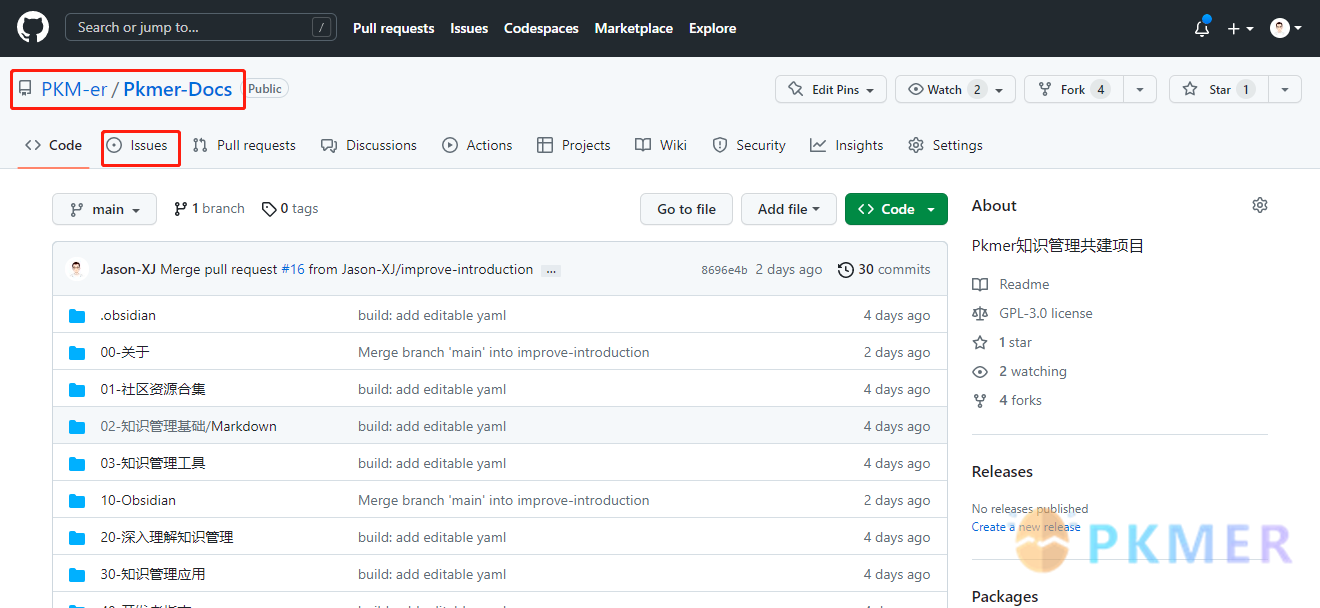
Task: View the 1 branch link
Action: 209,209
